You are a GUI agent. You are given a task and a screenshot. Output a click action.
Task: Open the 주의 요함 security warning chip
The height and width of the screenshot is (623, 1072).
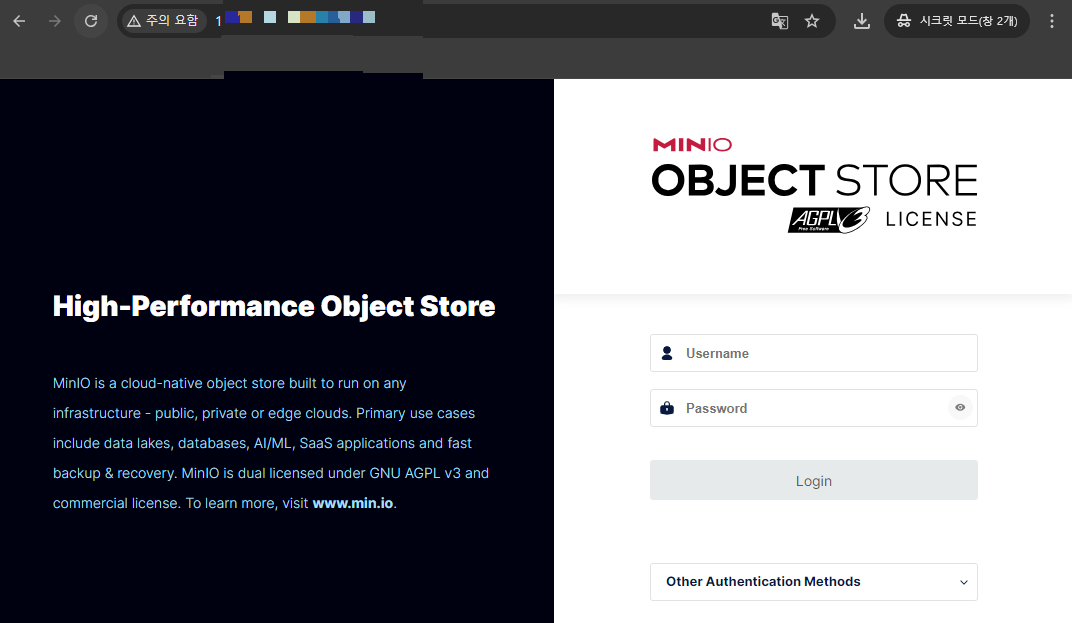(163, 21)
